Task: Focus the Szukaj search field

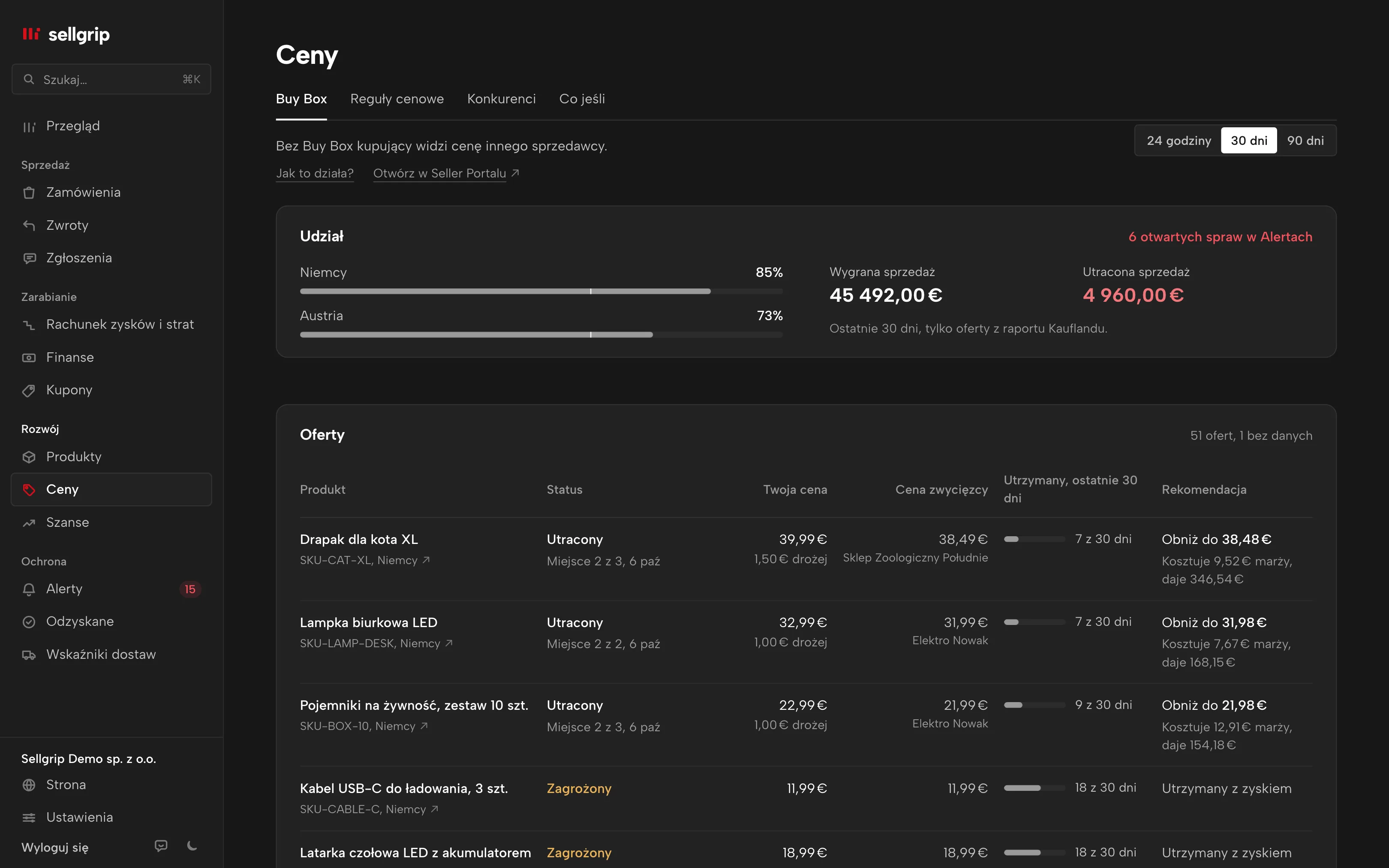Action: (x=111, y=79)
